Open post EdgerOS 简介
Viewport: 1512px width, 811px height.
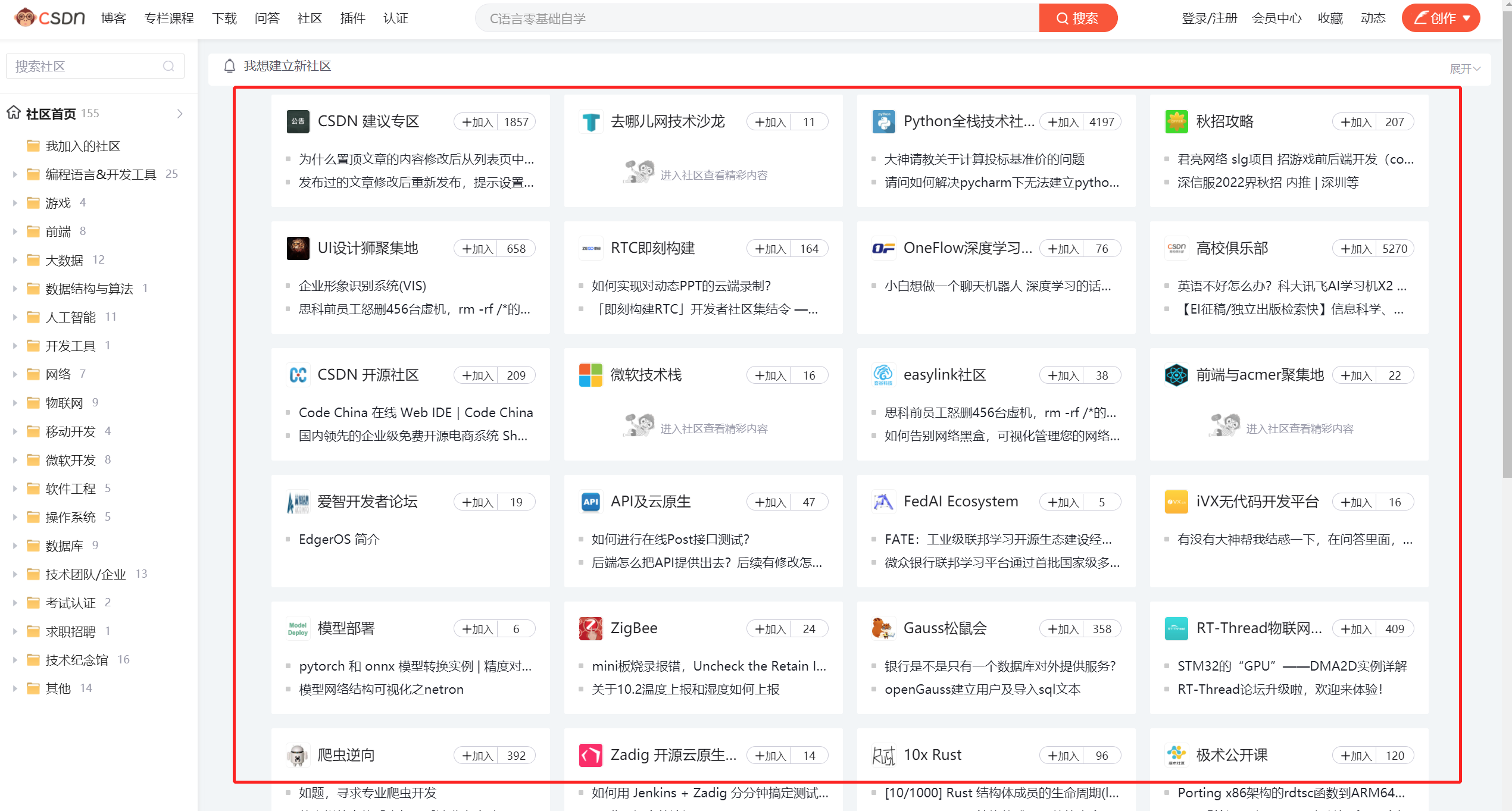click(339, 539)
